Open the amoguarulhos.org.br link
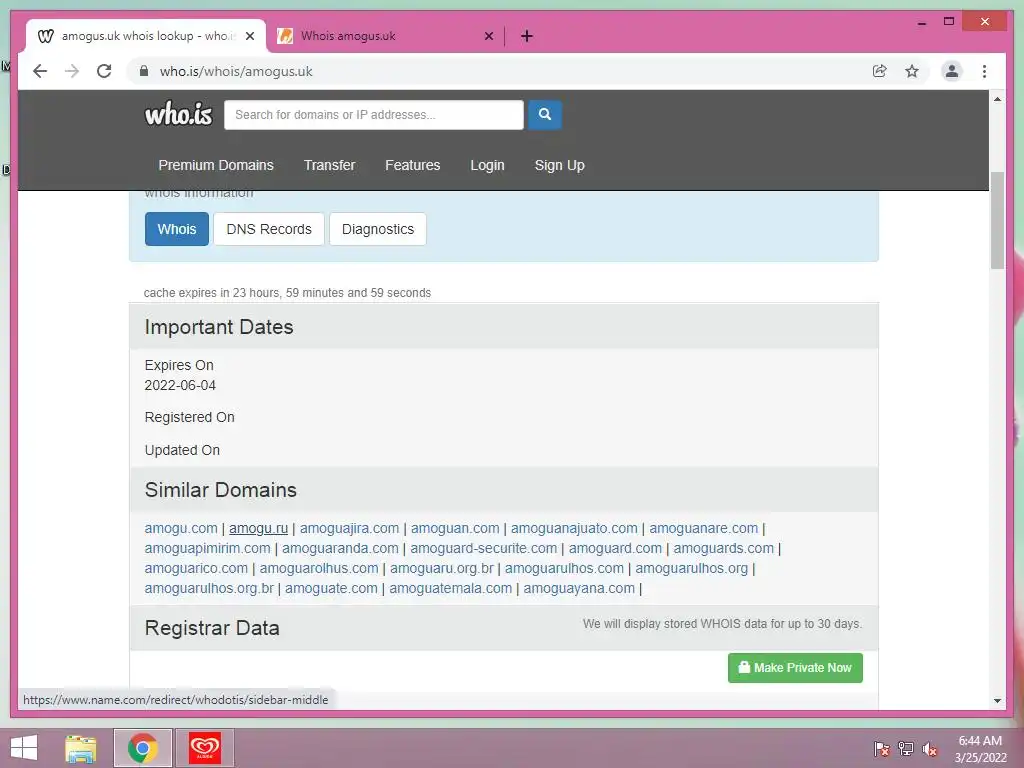The height and width of the screenshot is (768, 1024). coord(209,588)
